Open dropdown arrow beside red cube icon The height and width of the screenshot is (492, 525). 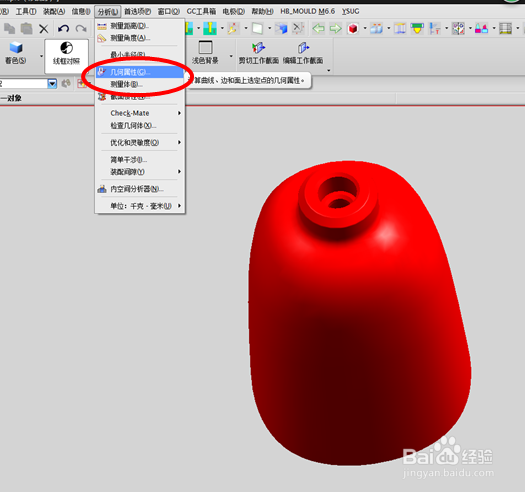(x=365, y=28)
